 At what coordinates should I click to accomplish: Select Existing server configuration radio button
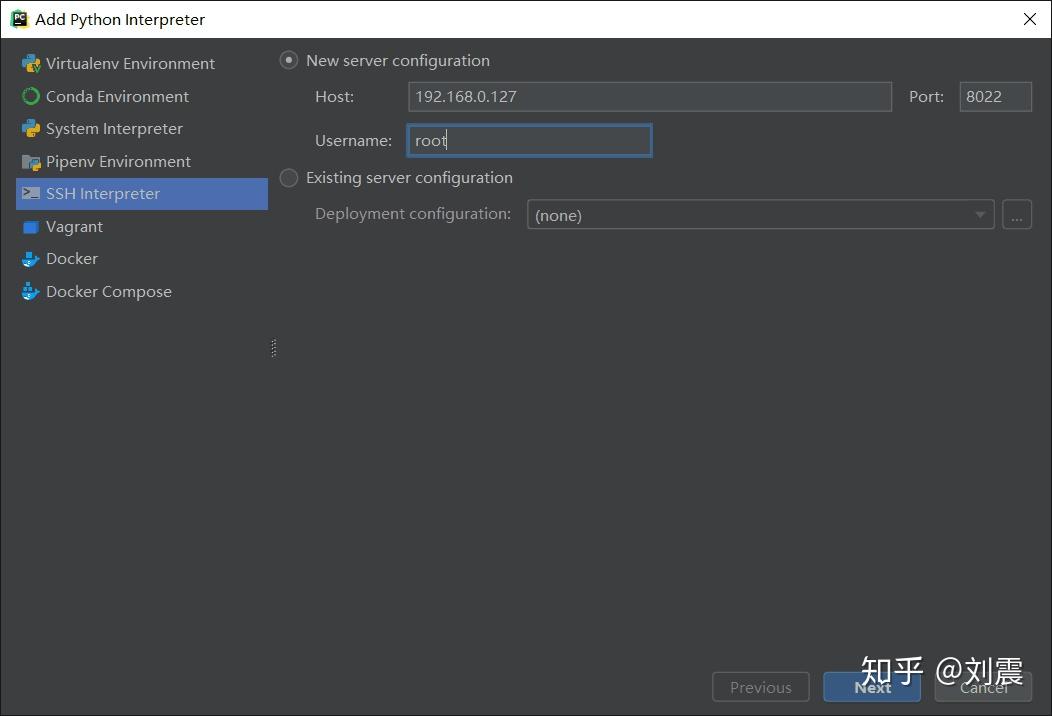click(288, 177)
